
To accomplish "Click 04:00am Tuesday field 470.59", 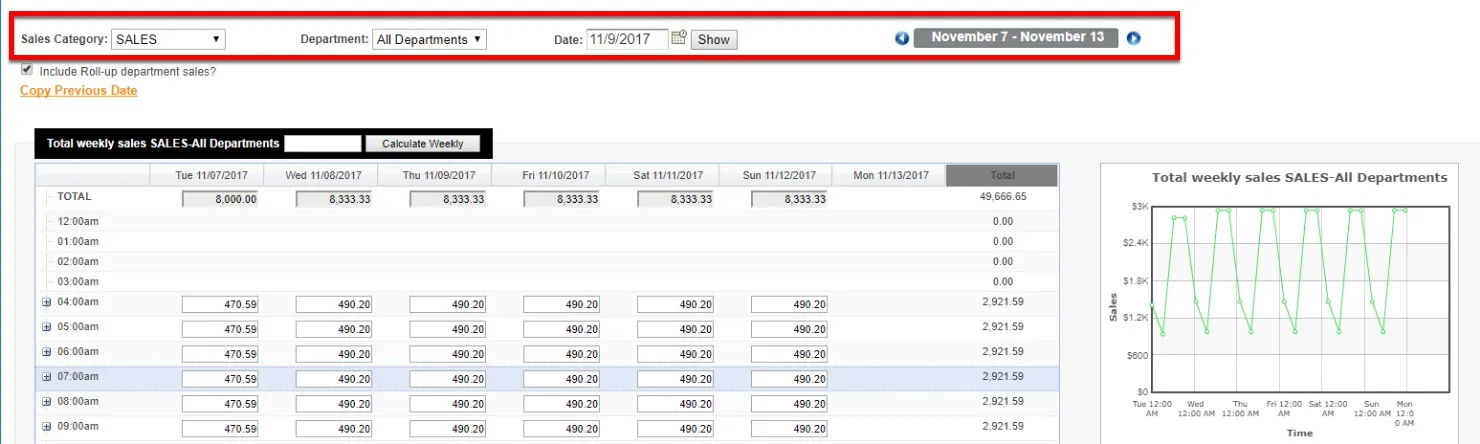I will click(220, 304).
